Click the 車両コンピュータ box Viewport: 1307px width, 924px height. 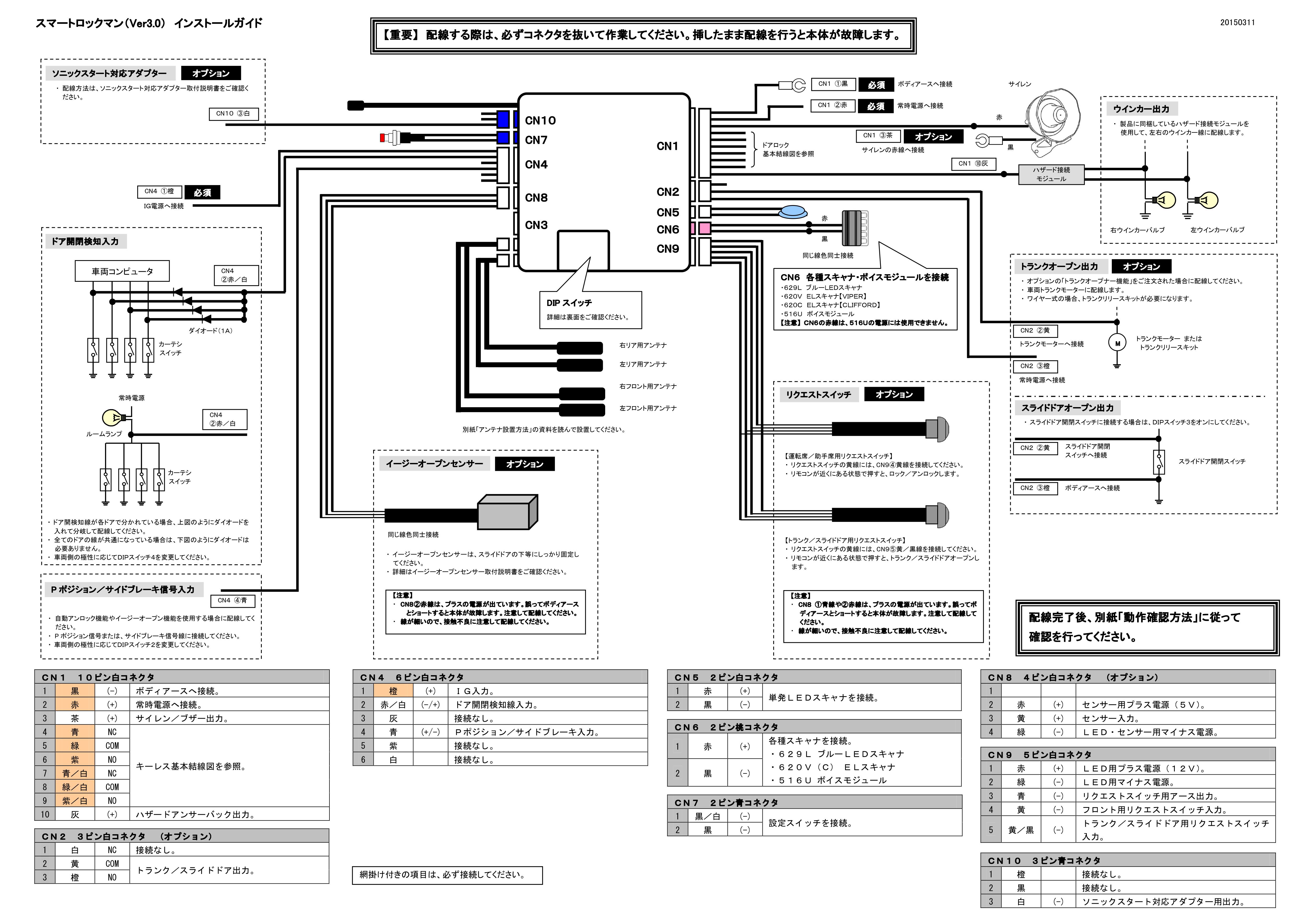click(x=122, y=271)
